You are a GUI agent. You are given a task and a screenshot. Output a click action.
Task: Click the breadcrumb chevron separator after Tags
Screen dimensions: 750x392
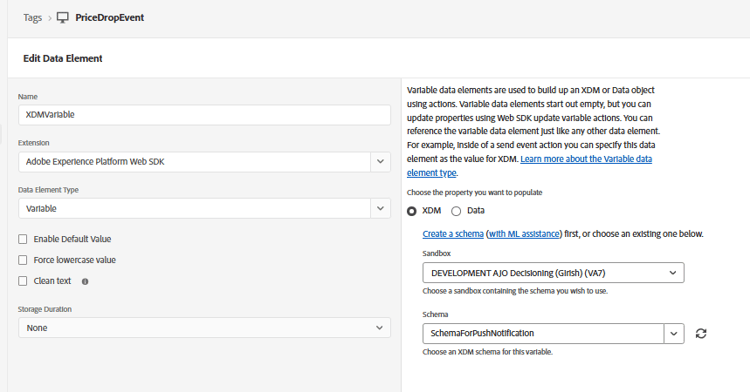point(49,18)
